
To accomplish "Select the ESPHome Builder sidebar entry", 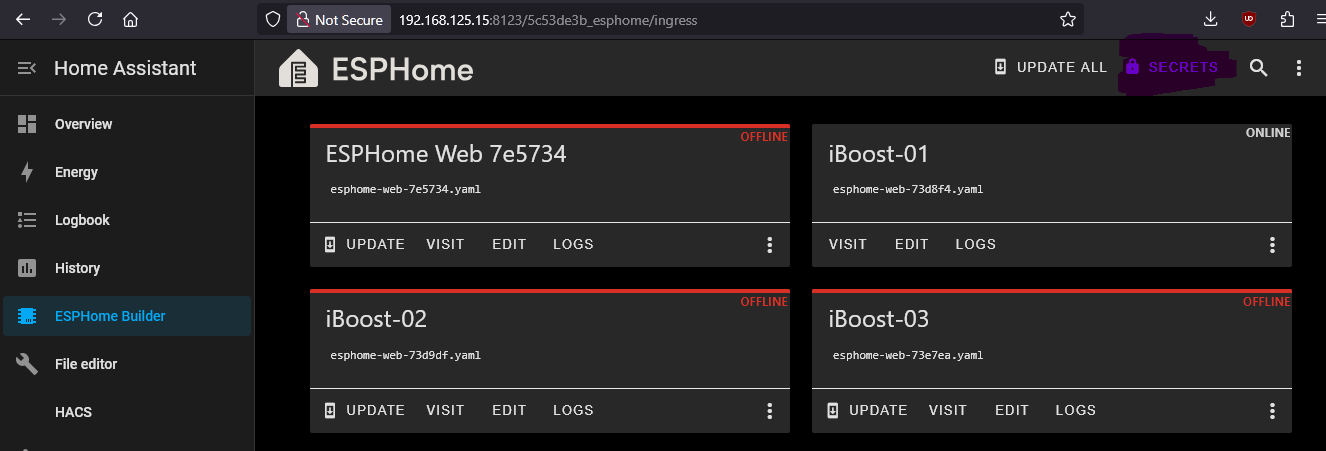I will tap(127, 316).
